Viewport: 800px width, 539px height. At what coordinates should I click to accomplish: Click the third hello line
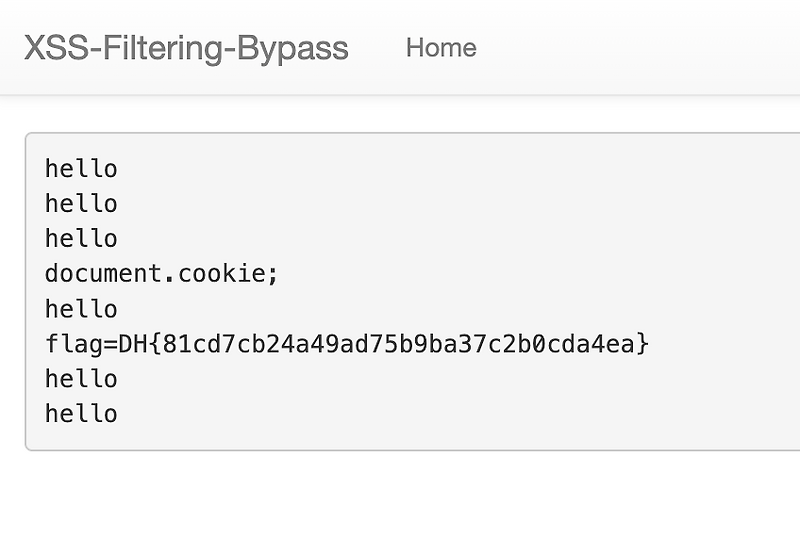(x=82, y=238)
